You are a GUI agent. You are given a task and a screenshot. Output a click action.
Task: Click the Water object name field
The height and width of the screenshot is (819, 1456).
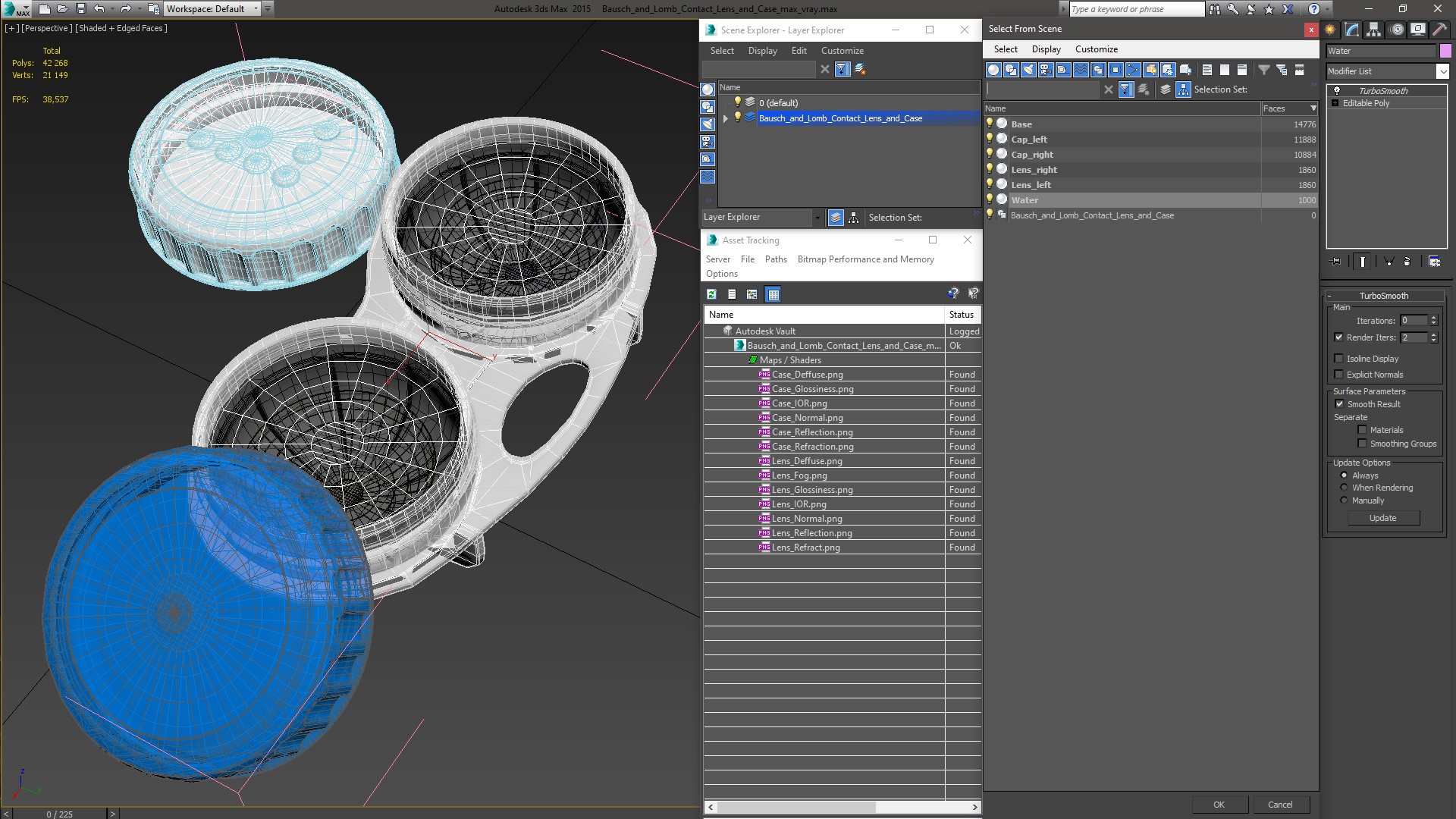pyautogui.click(x=1380, y=51)
